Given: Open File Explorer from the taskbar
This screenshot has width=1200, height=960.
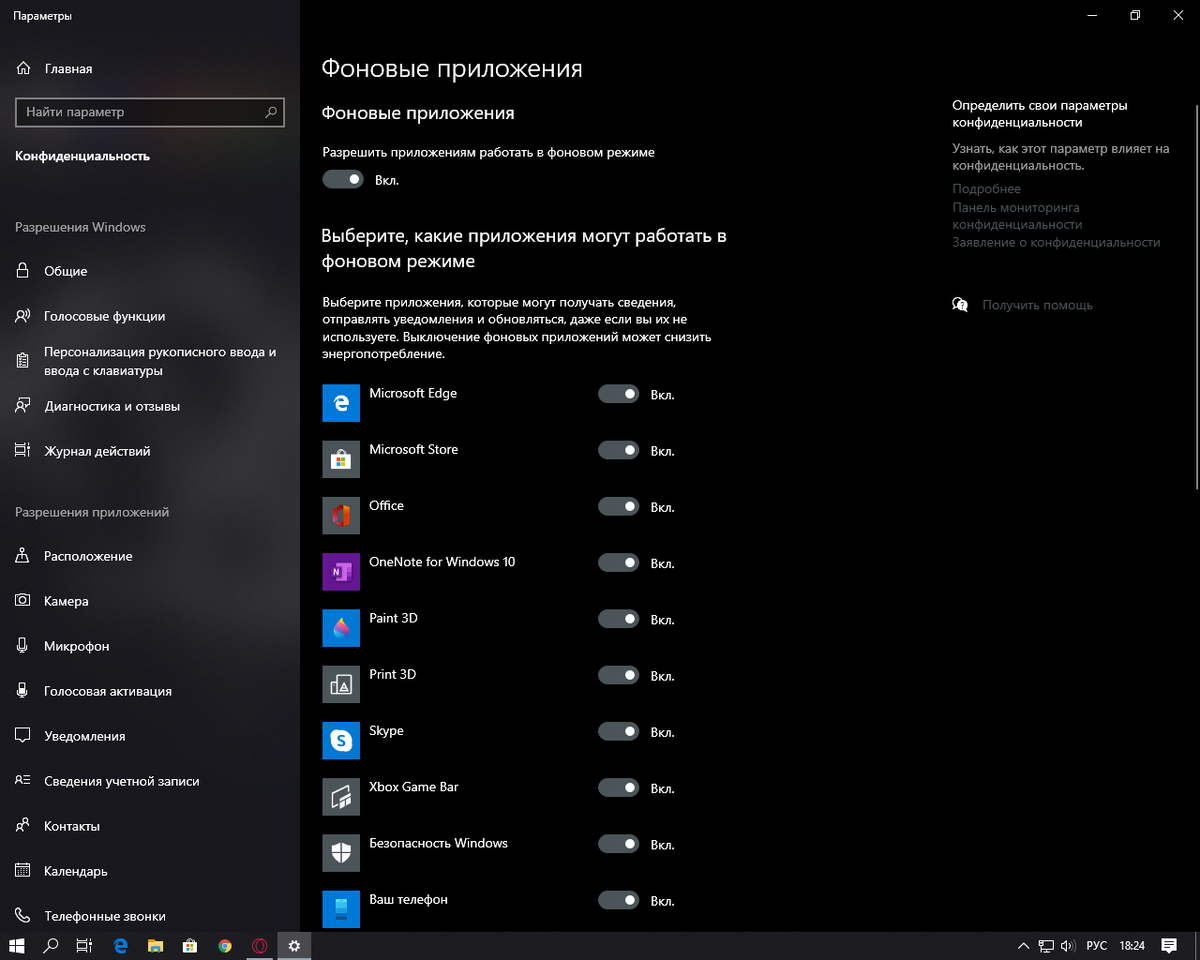Looking at the screenshot, I should 155,945.
